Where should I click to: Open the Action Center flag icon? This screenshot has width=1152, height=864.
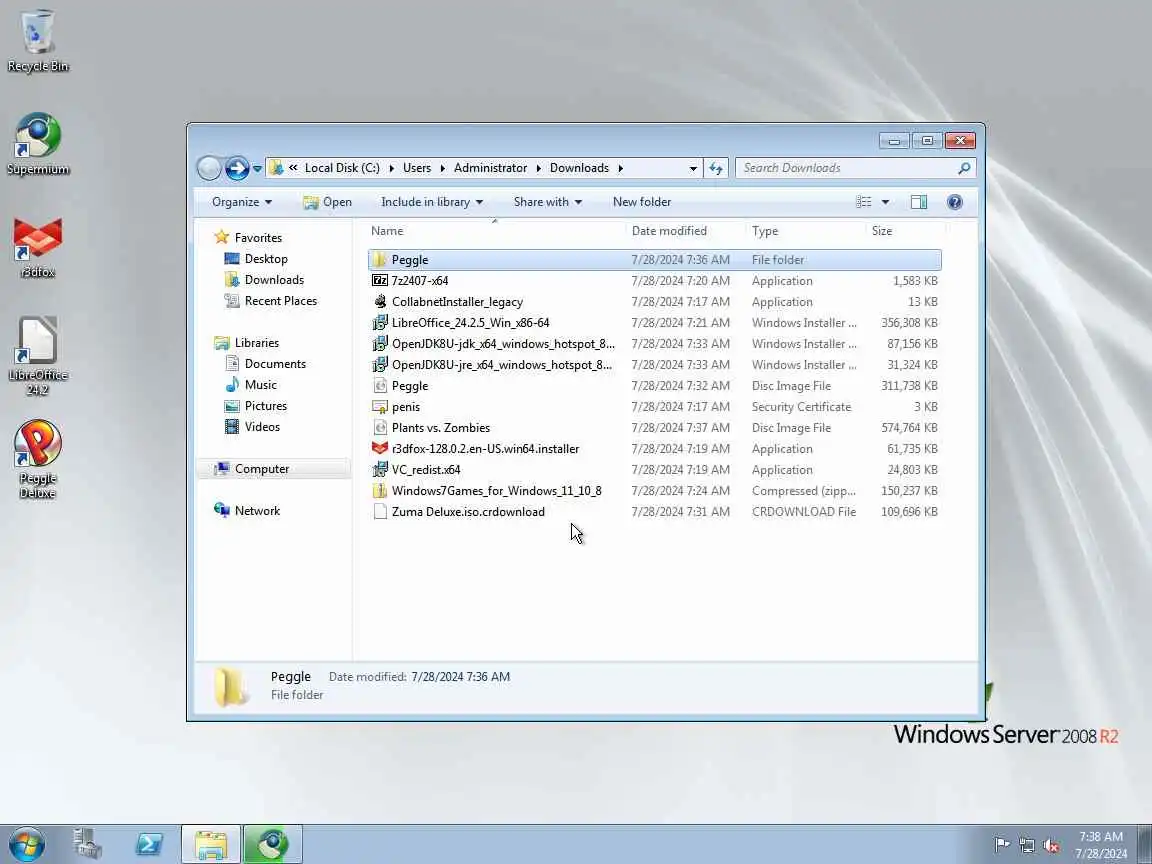click(x=1001, y=845)
